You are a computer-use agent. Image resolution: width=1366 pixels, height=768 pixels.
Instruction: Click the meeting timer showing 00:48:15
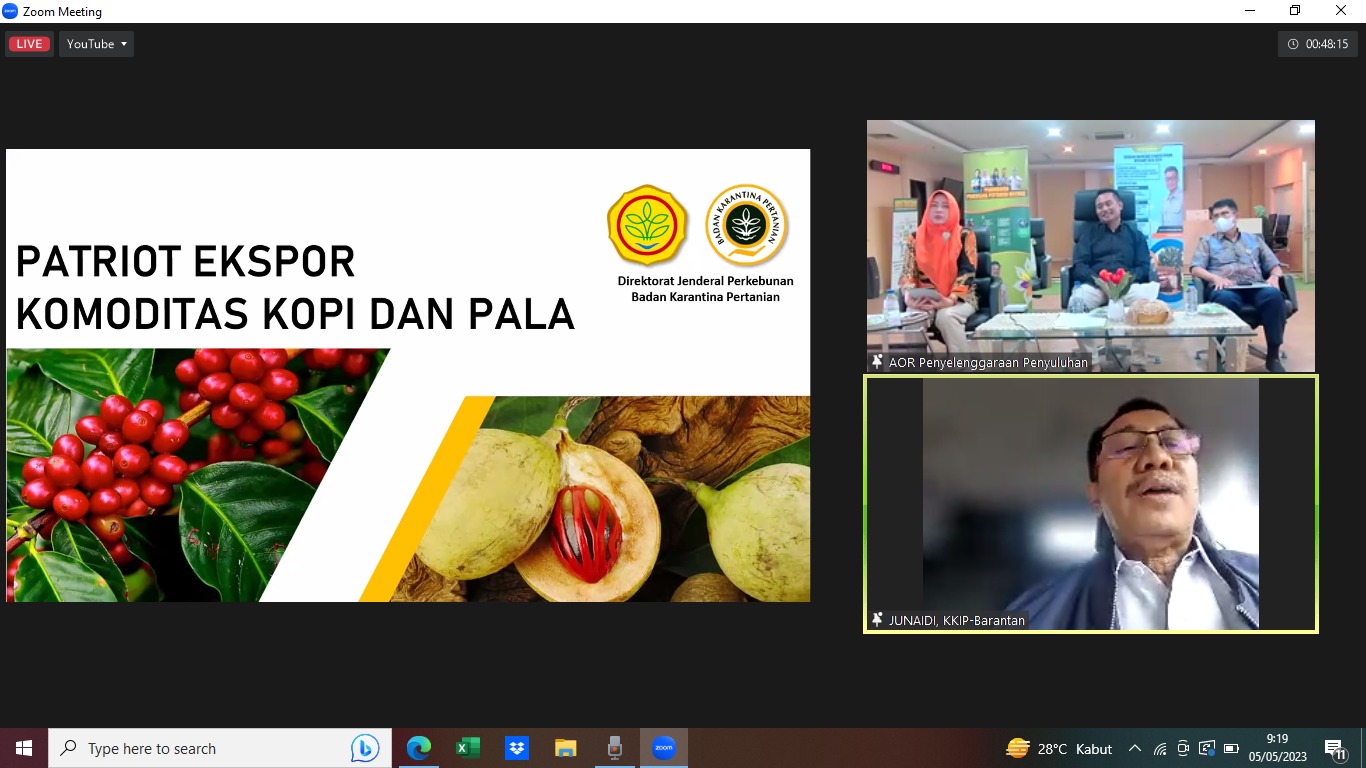1317,44
